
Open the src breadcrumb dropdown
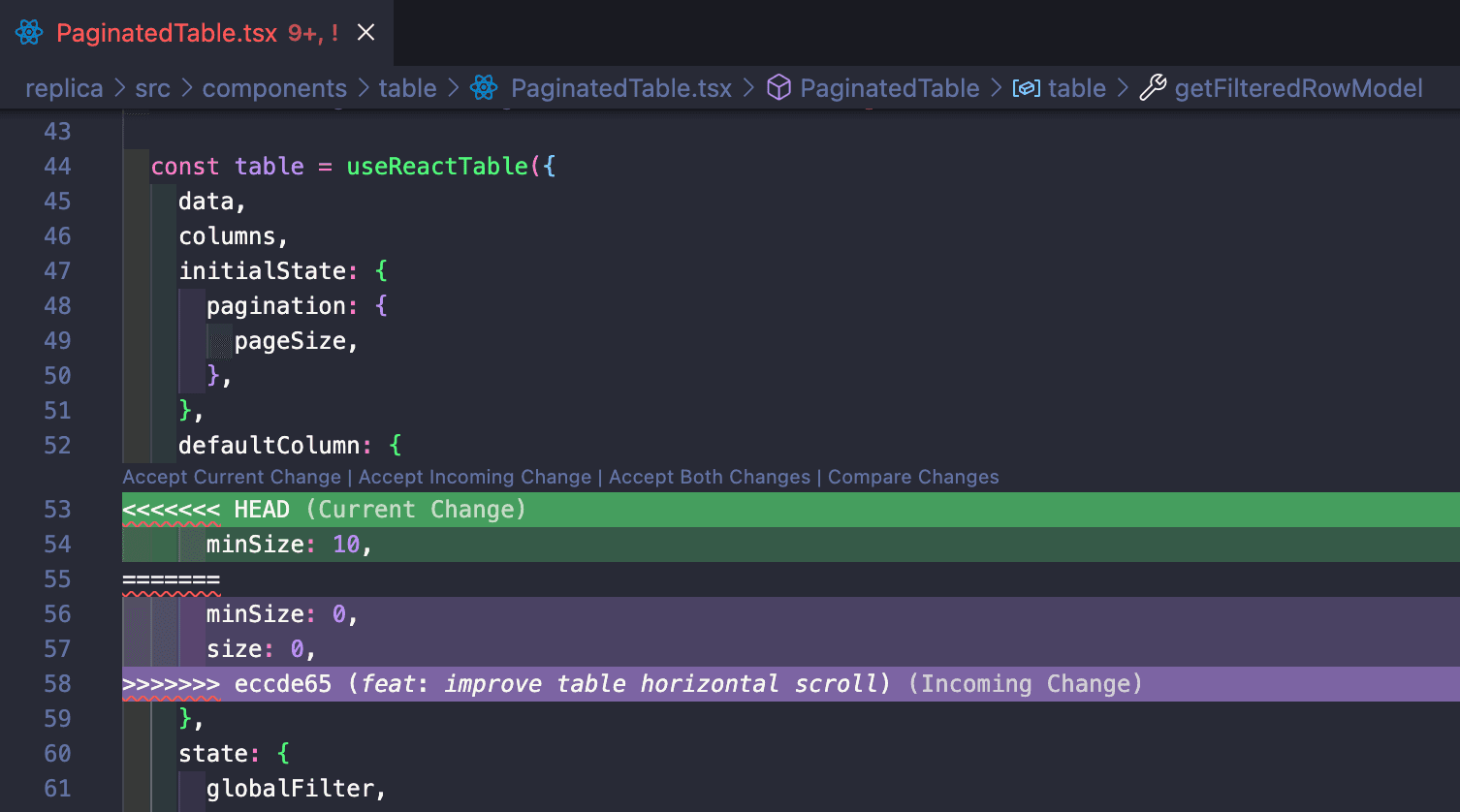pos(152,88)
